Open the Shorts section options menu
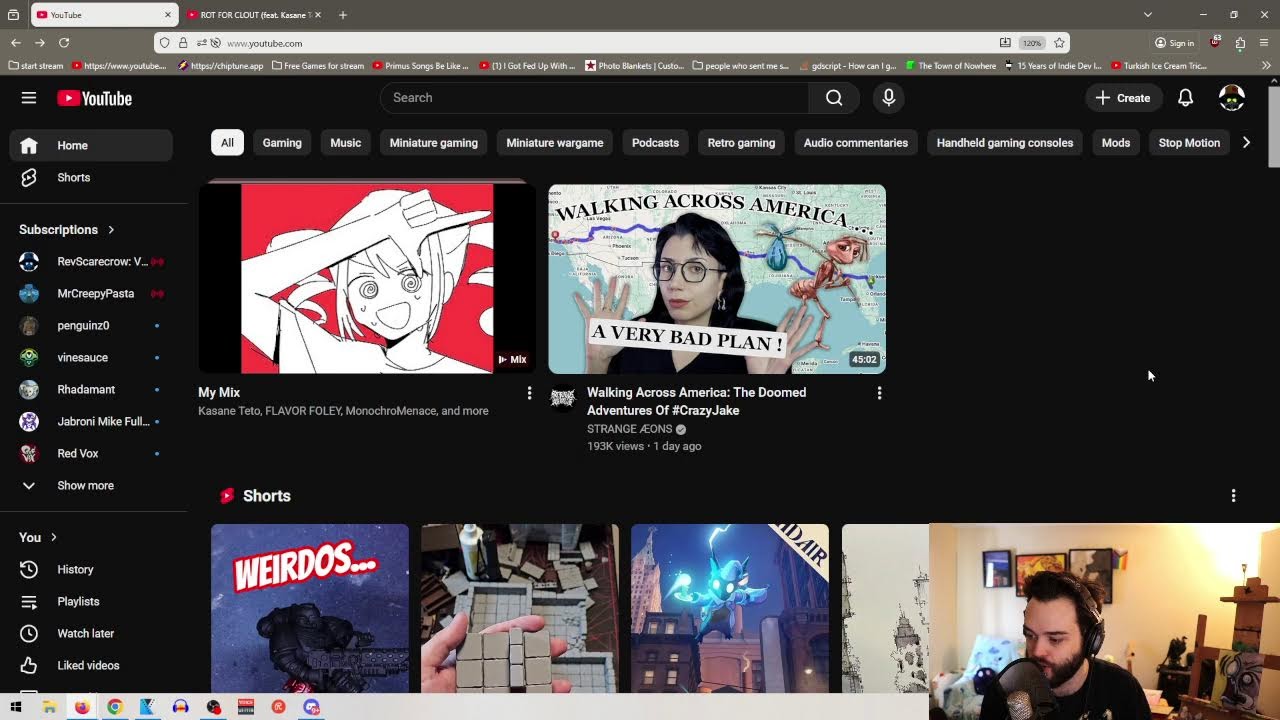 1233,496
